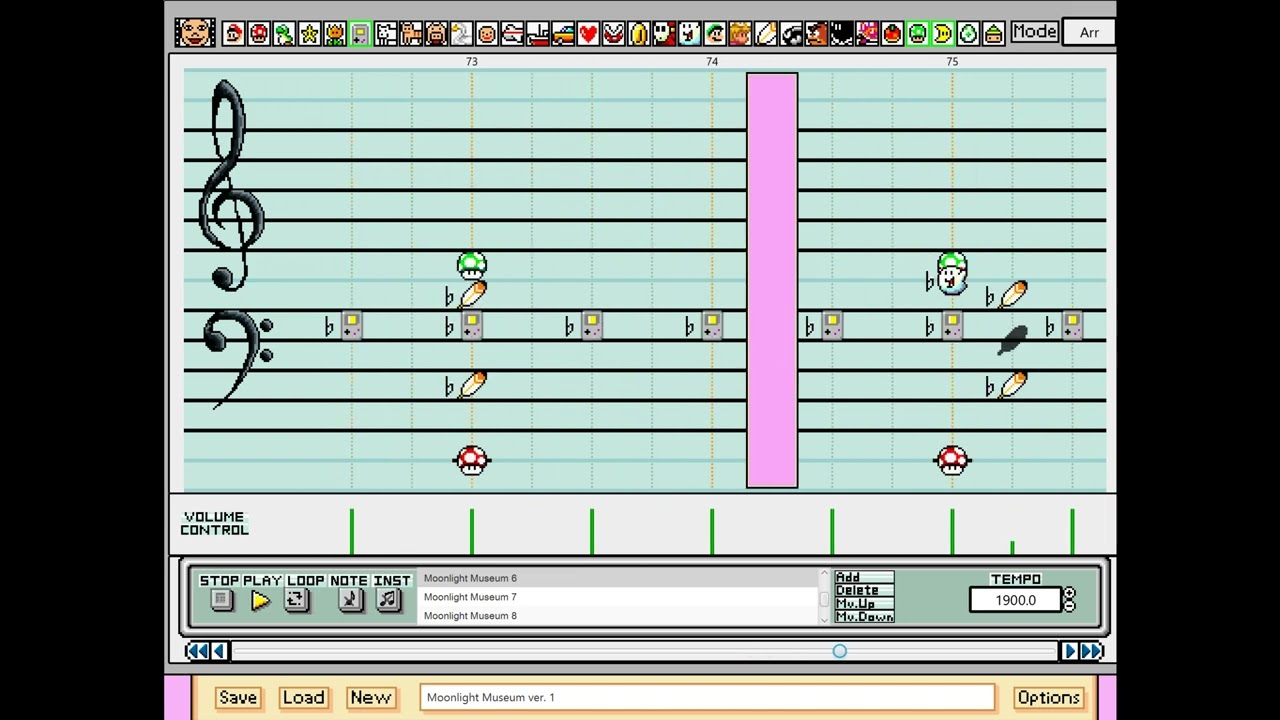This screenshot has width=1280, height=720.
Task: Step forward one with right arrow
Action: click(1069, 651)
